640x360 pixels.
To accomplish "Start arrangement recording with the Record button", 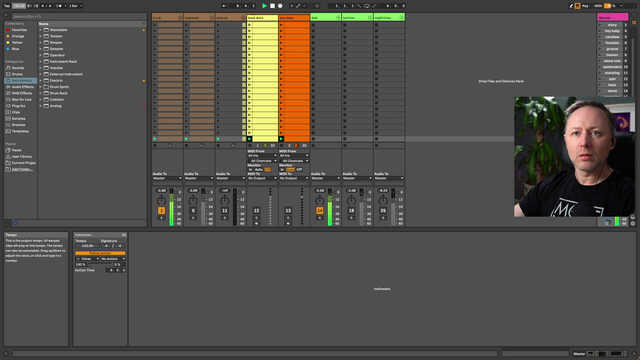I will click(x=280, y=6).
